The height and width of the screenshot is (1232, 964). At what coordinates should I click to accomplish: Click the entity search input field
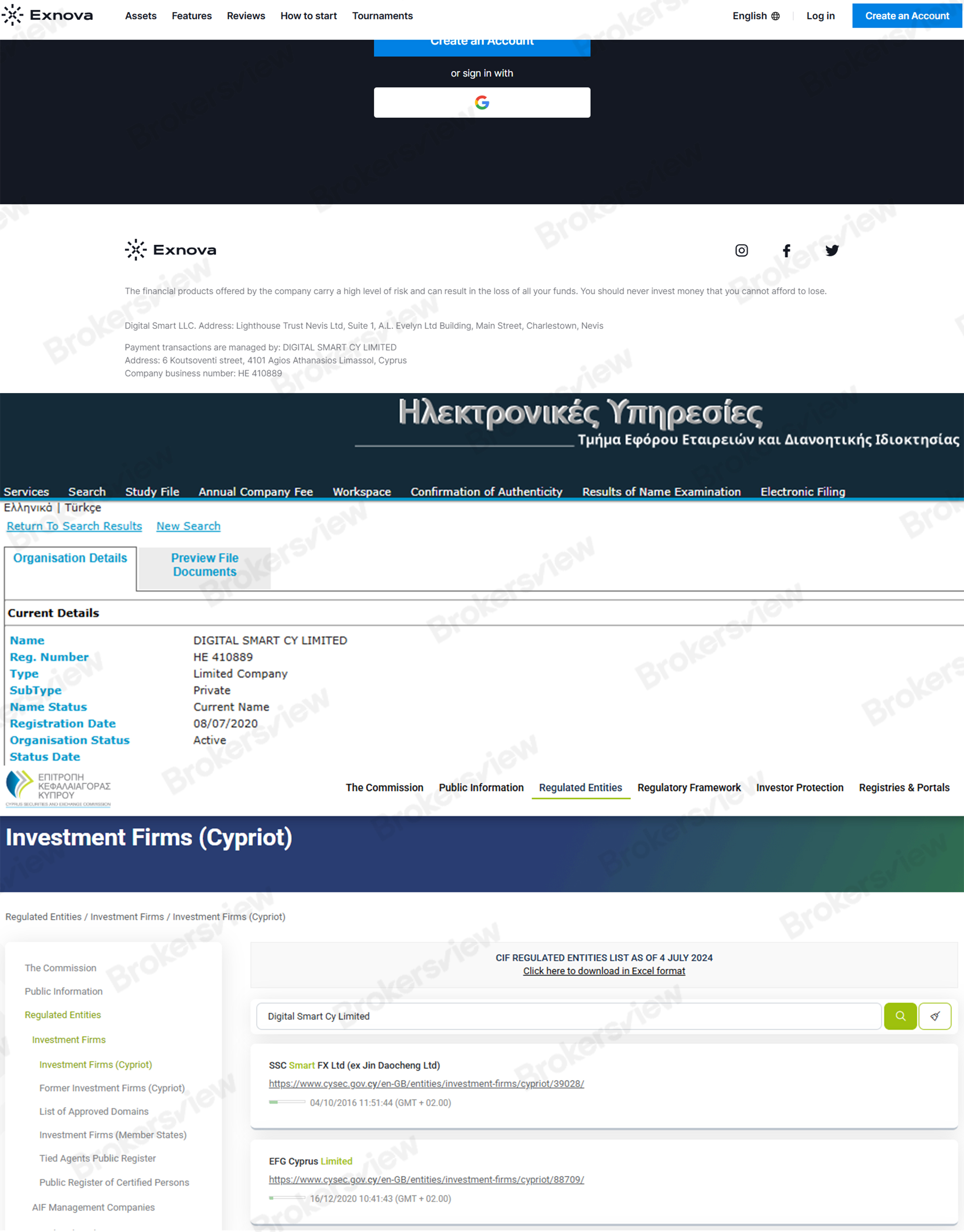568,1016
